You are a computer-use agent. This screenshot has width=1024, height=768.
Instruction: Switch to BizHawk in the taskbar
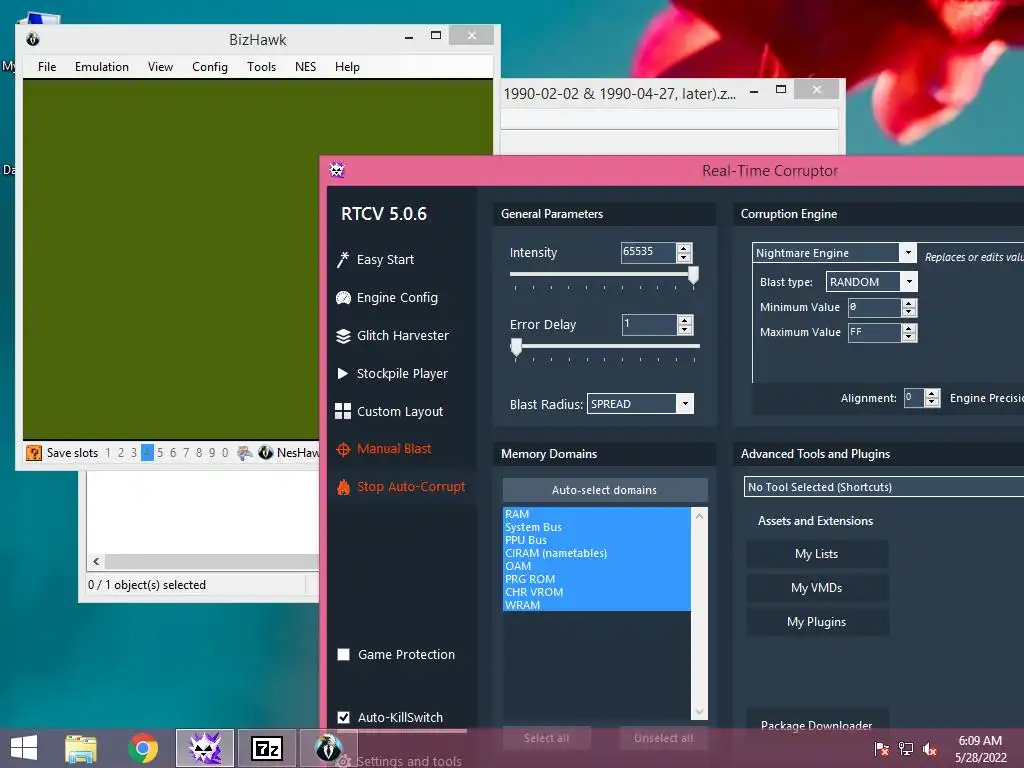click(328, 748)
